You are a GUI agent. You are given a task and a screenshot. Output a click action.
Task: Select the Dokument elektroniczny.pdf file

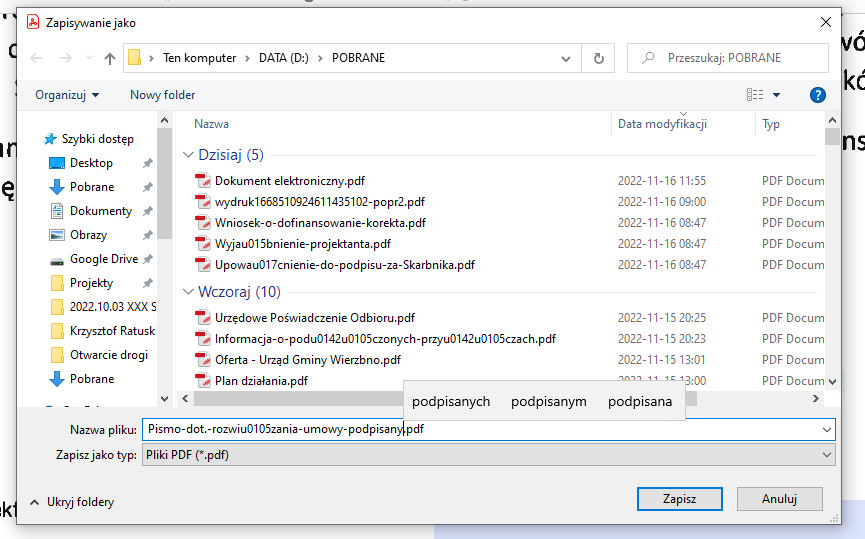289,181
